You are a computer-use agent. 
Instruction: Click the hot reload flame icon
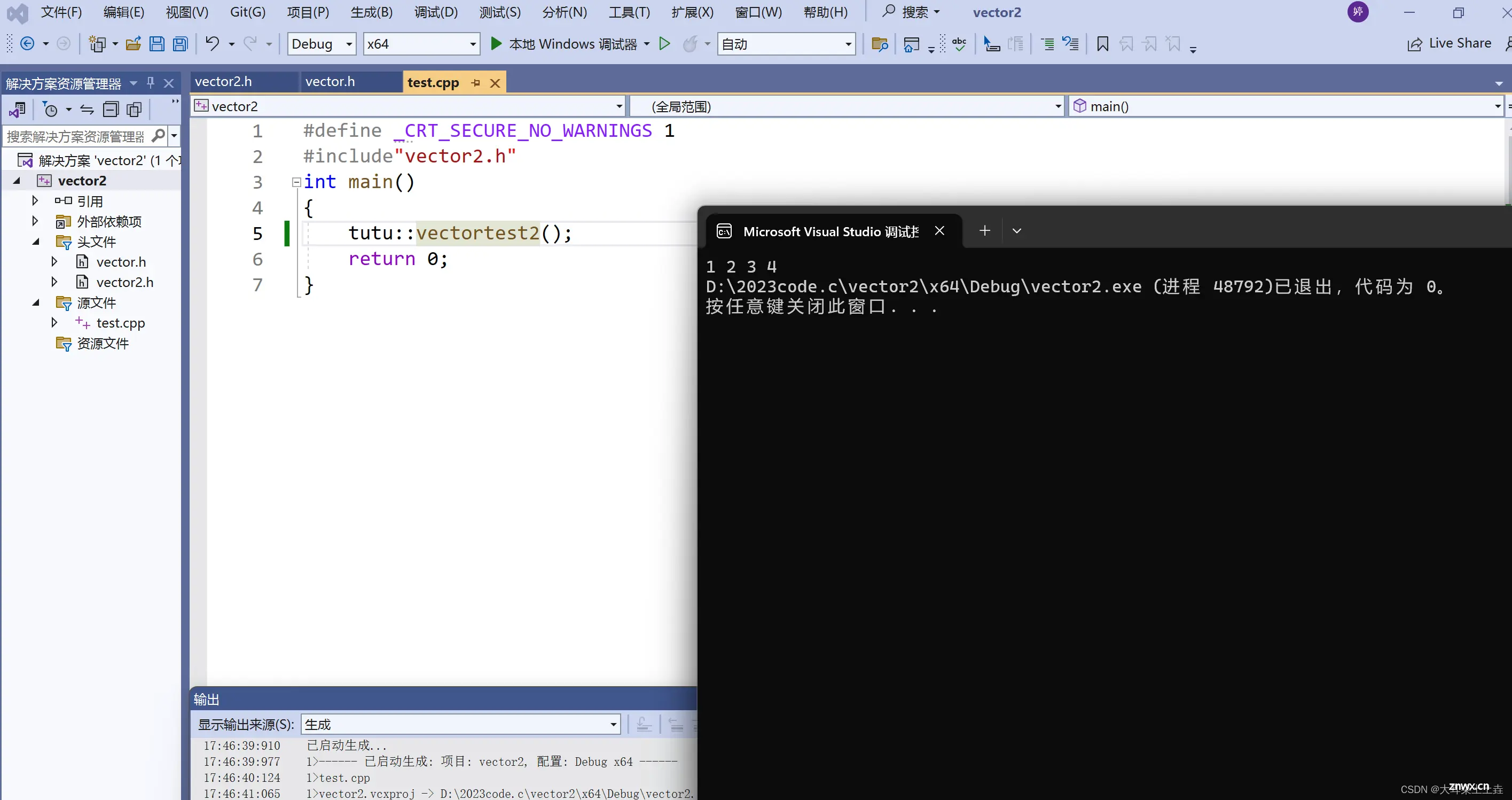coord(691,44)
